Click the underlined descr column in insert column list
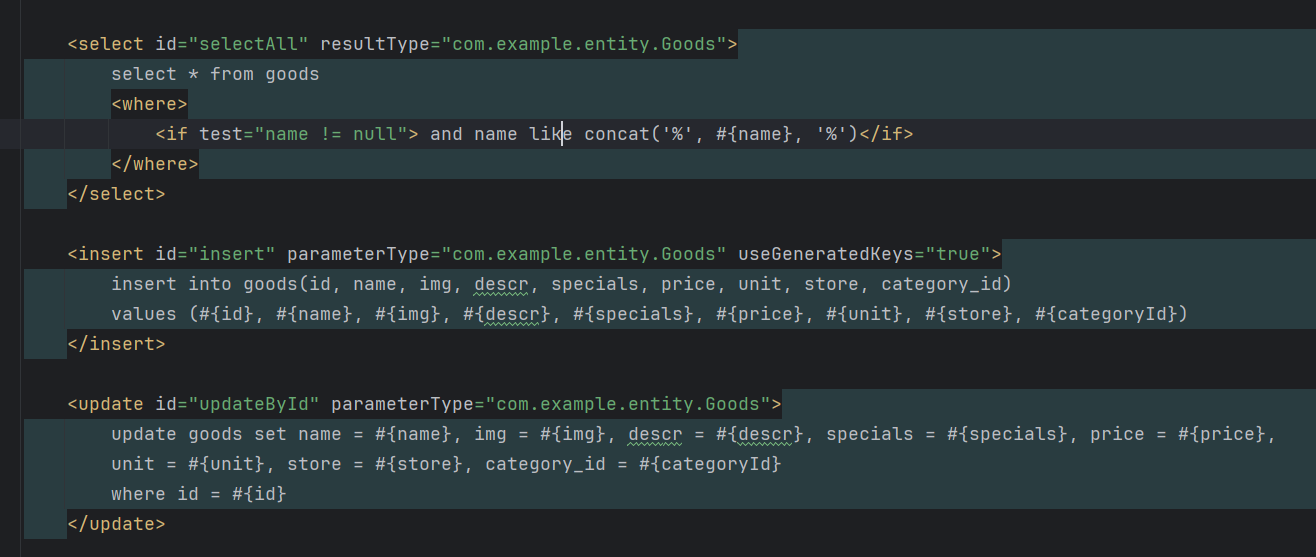Screen dimensions: 1316x557 coord(501,284)
